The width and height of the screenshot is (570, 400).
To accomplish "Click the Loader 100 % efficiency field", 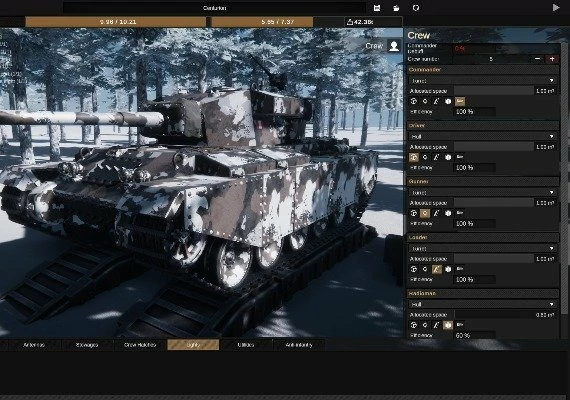I will [x=474, y=280].
